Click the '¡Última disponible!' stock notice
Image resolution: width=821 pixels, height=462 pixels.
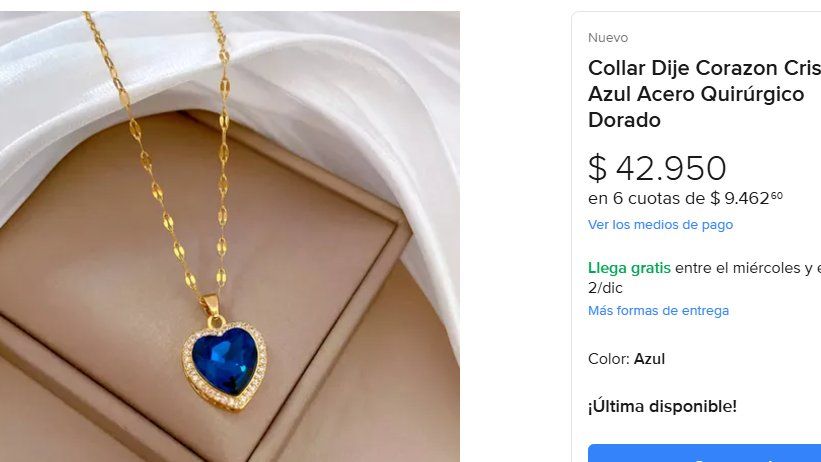pos(662,406)
